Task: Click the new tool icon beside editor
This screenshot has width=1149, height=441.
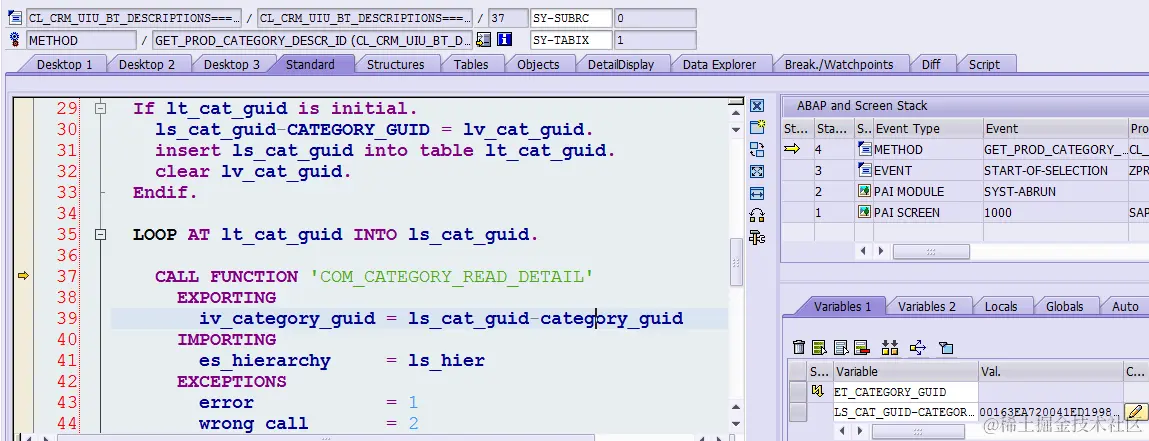Action: pos(757,127)
